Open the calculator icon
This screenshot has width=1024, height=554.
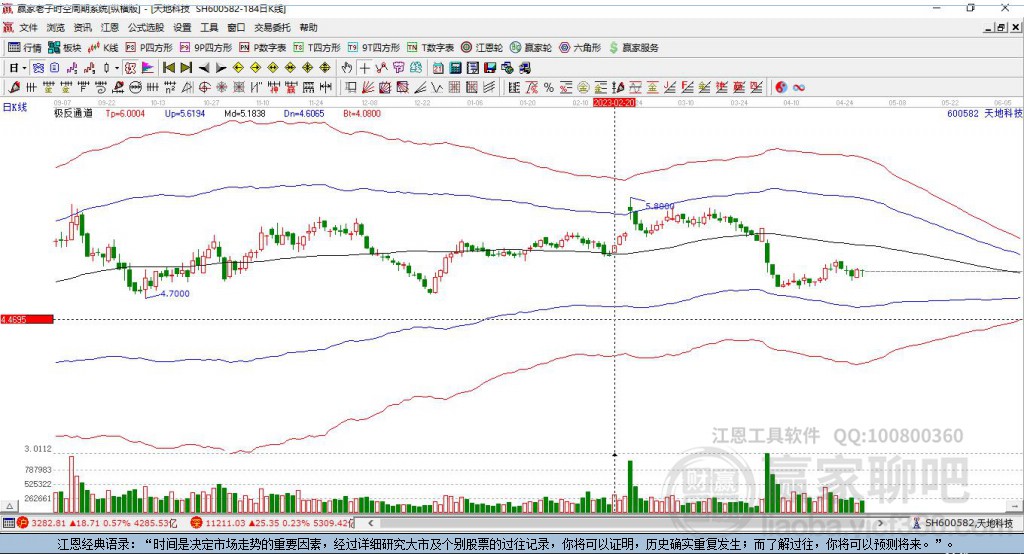click(x=455, y=68)
